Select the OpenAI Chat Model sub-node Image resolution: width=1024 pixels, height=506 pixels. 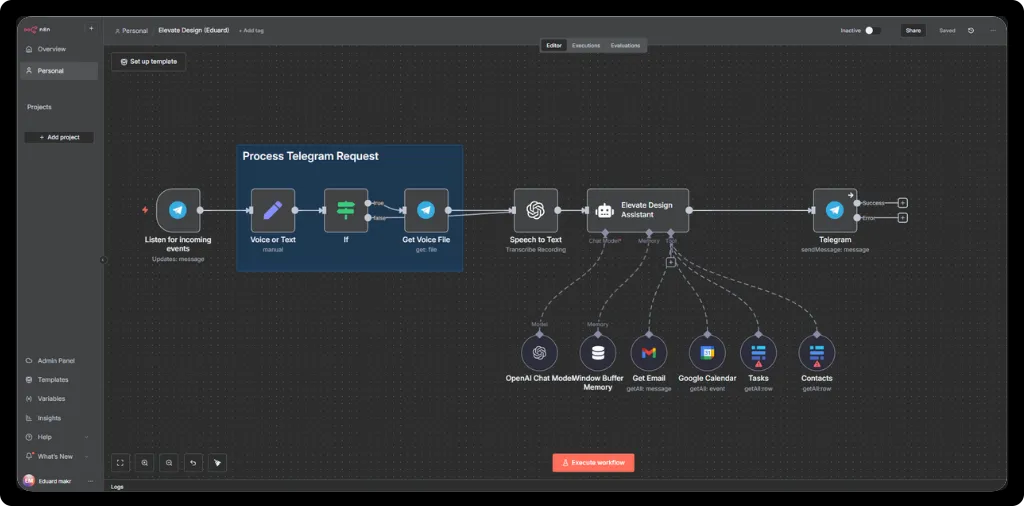(x=539, y=353)
